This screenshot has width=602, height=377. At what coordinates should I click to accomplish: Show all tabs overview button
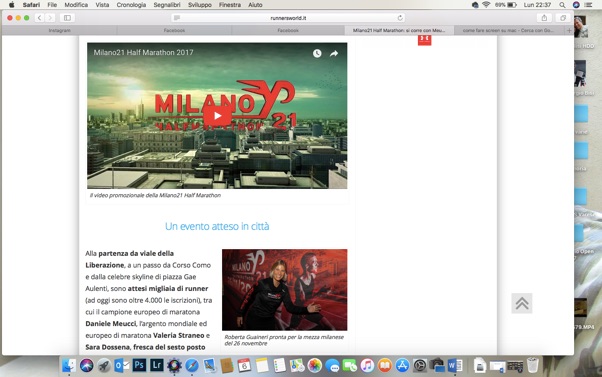click(x=563, y=18)
